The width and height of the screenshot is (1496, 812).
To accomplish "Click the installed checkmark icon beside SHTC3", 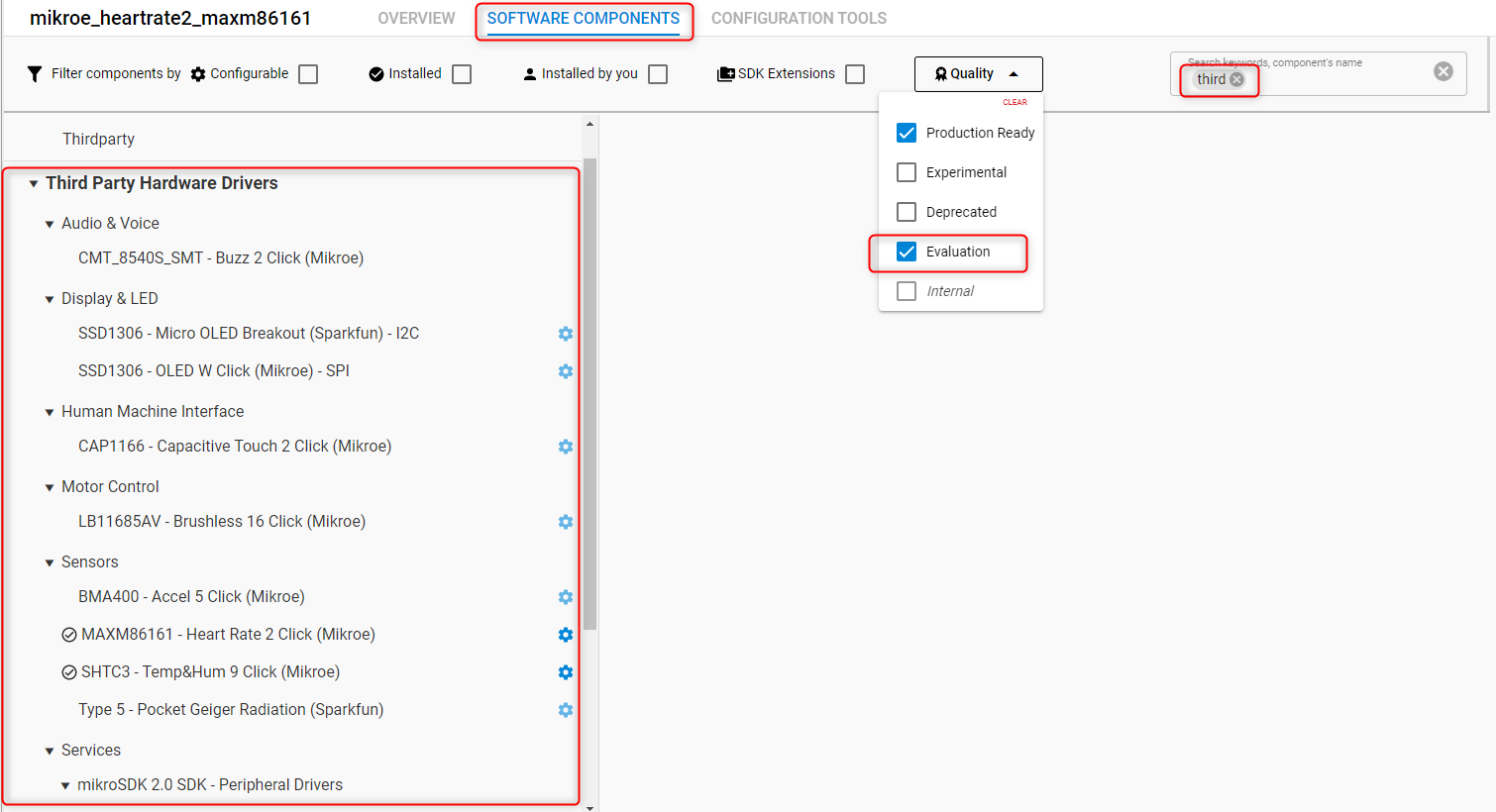I will (x=69, y=672).
